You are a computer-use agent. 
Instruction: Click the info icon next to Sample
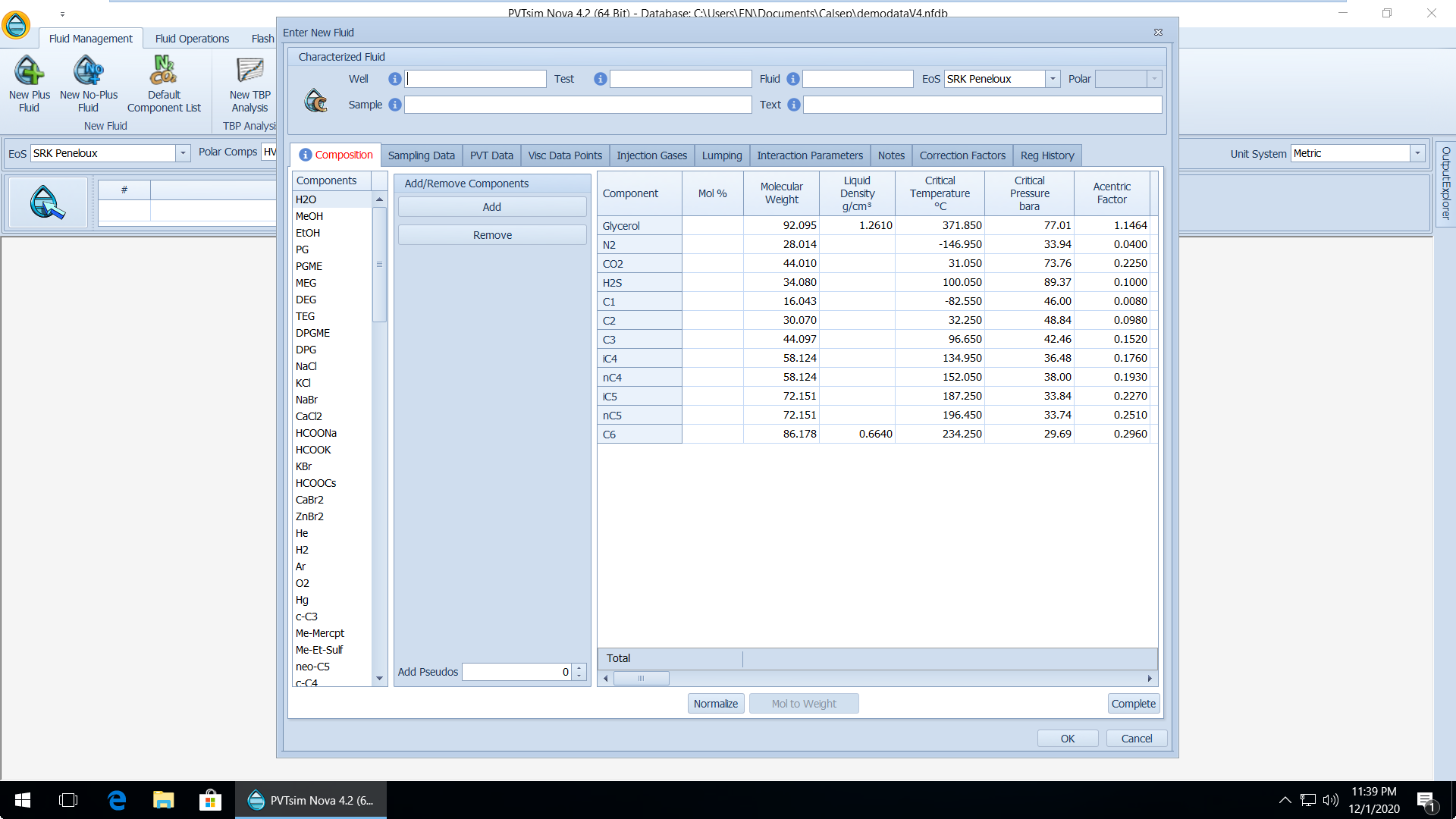(394, 105)
